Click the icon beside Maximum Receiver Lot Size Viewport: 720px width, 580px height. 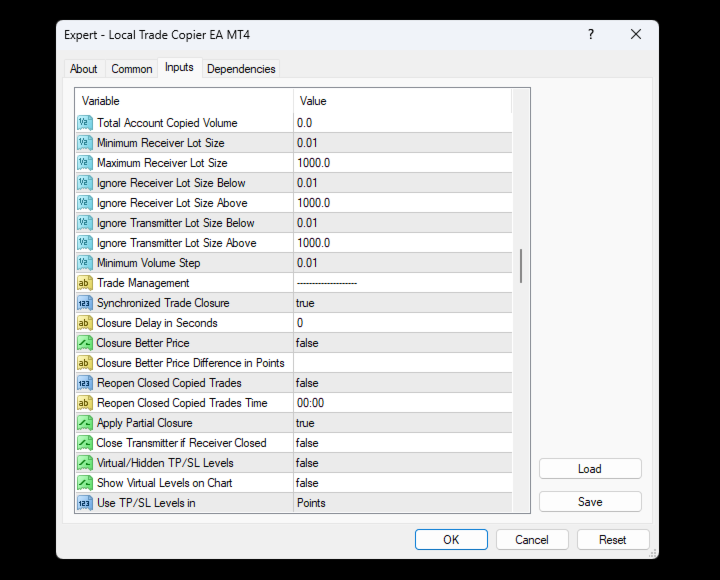(85, 163)
